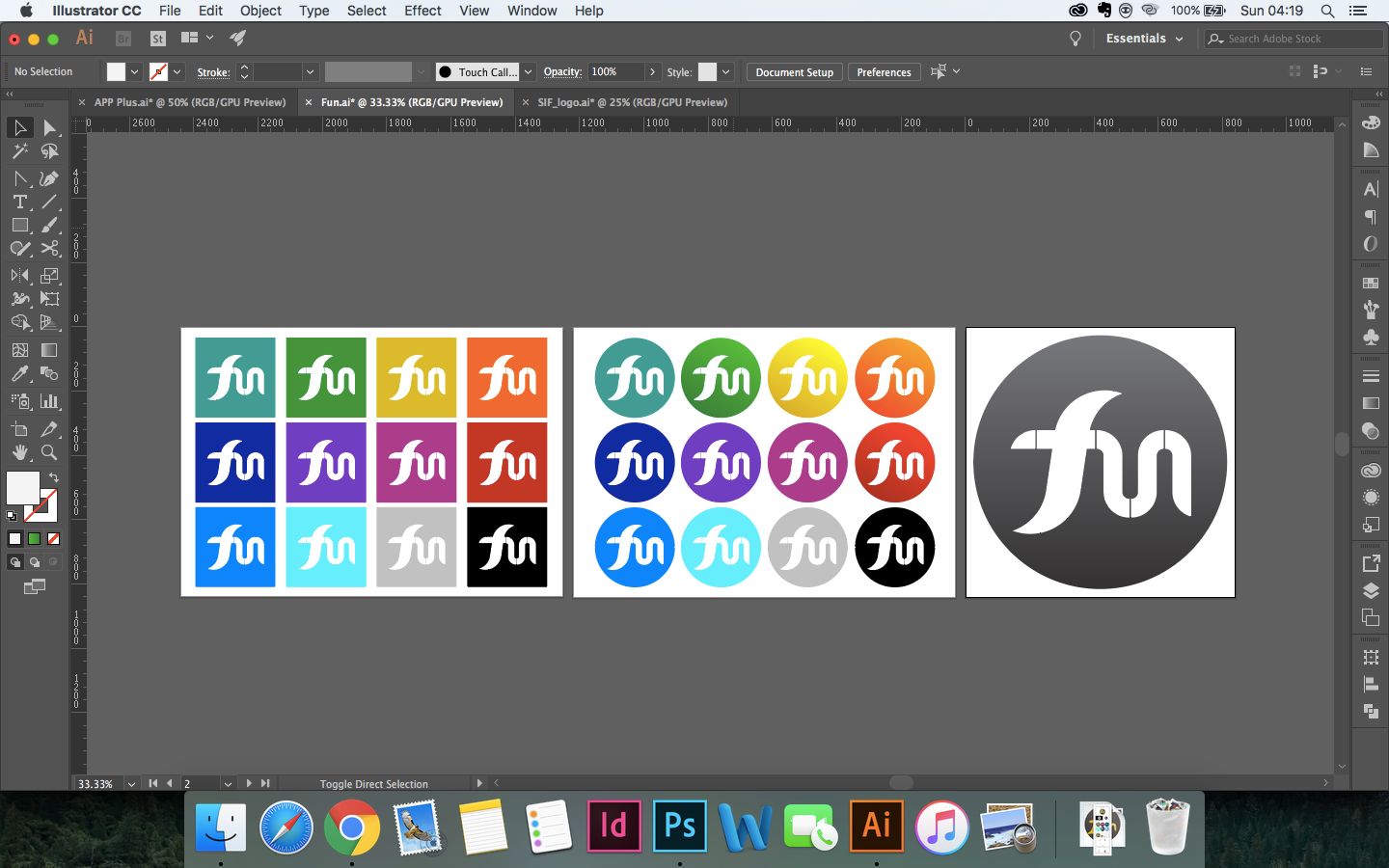Select the Scissors tool
The width and height of the screenshot is (1389, 868).
[49, 248]
